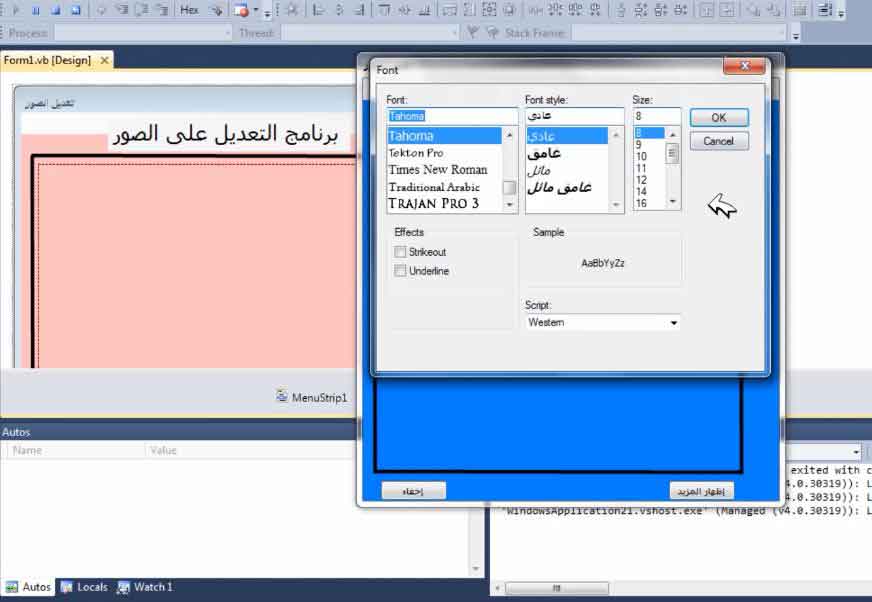Click the Hex display toolbar button

(x=189, y=10)
